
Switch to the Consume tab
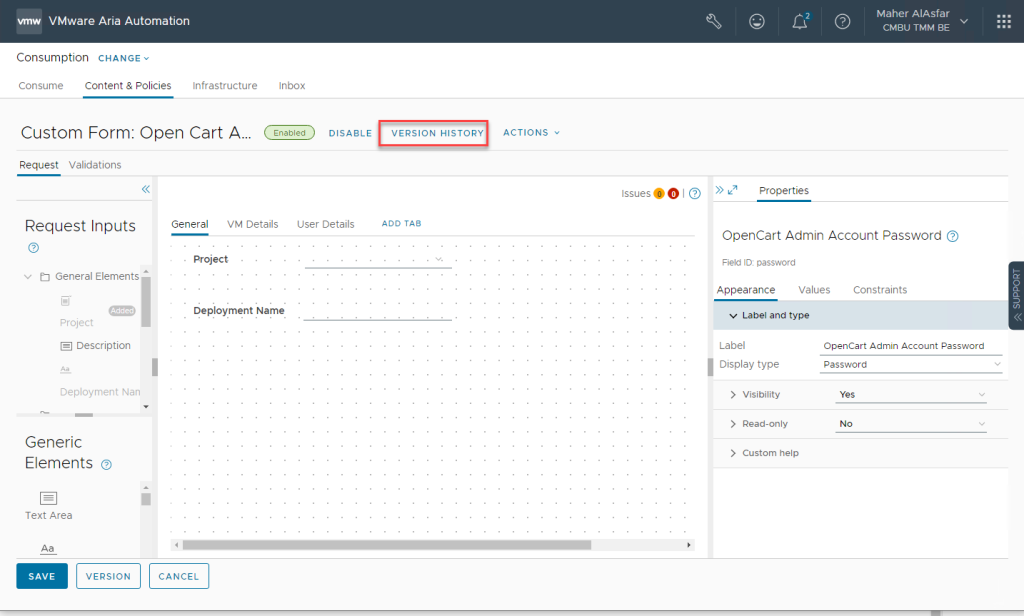pos(41,86)
